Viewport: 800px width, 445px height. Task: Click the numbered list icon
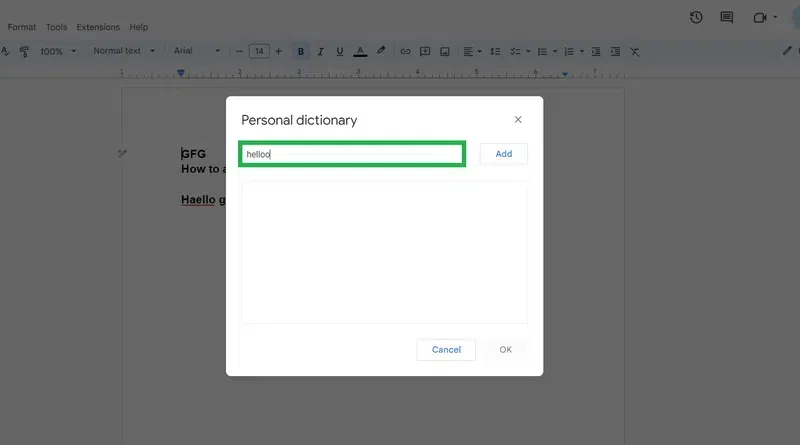click(569, 51)
